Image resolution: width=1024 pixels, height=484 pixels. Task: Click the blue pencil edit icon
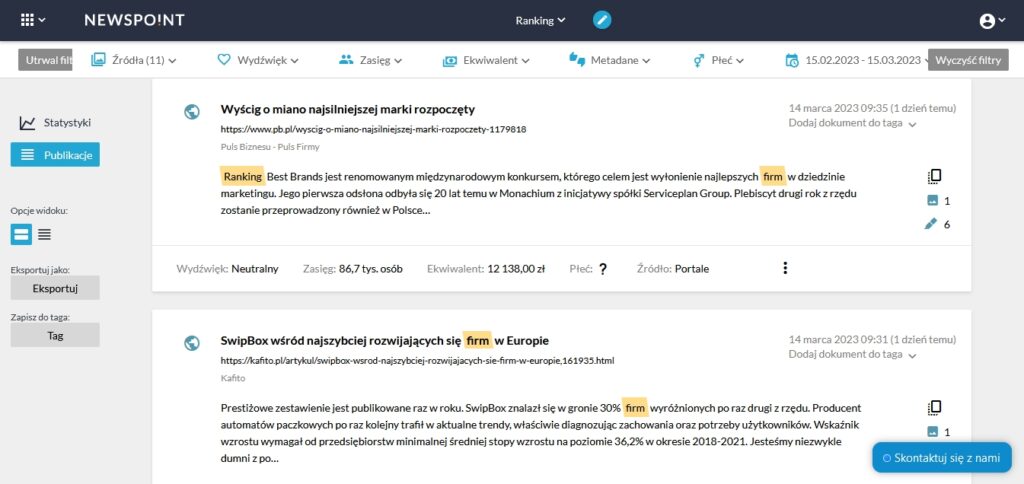(x=601, y=20)
